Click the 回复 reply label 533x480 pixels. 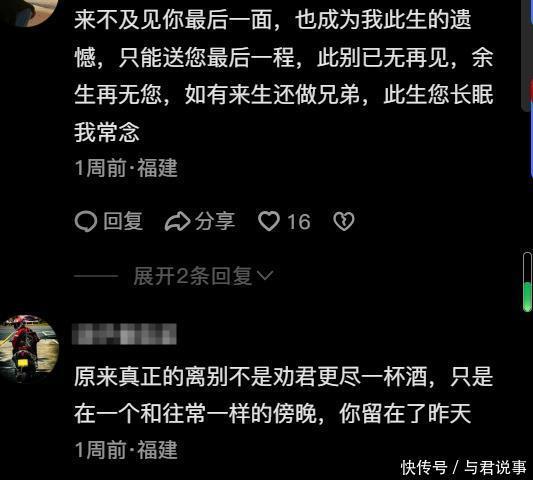(123, 222)
